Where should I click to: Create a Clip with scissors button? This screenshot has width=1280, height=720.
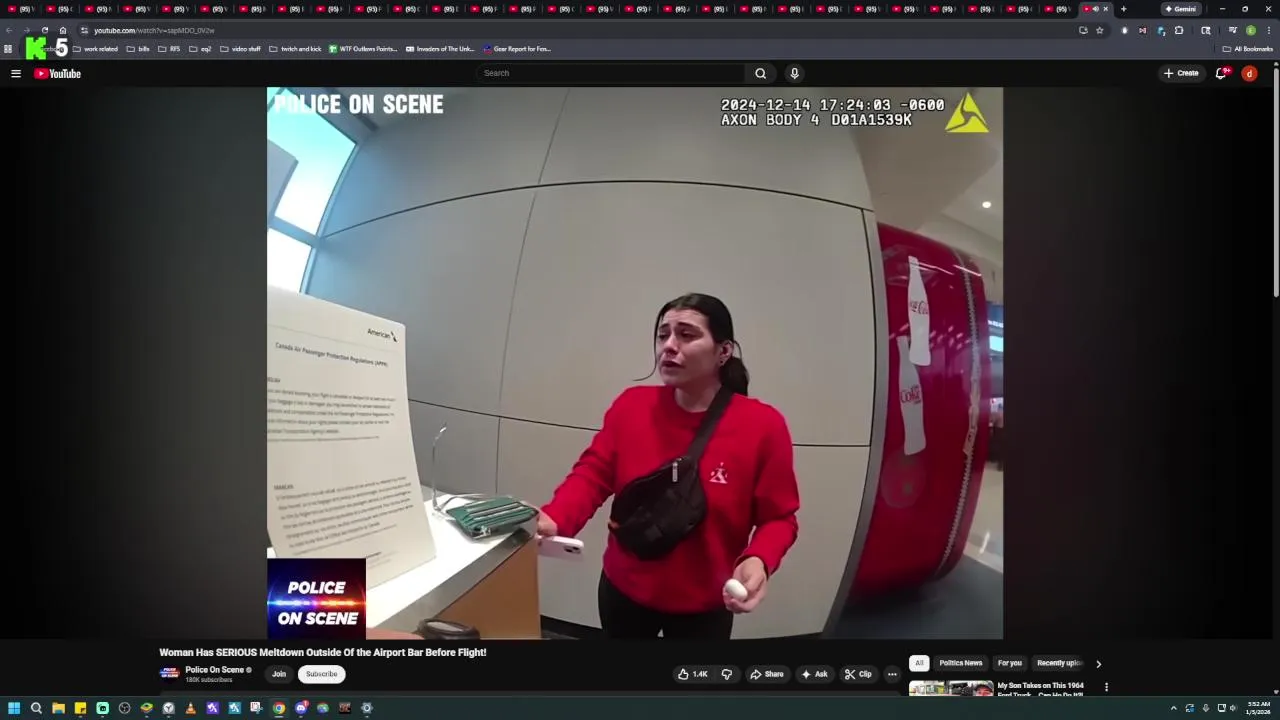[x=858, y=674]
